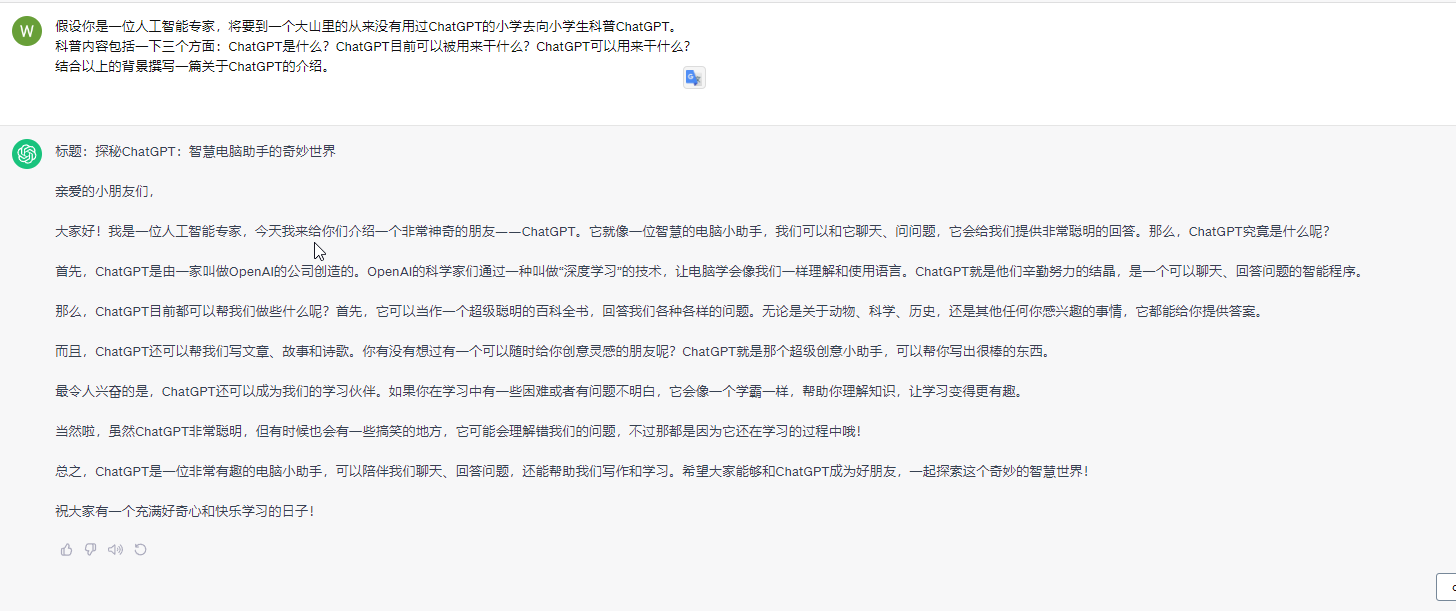Click the response title line 标题：探秘ChatGPT
The height and width of the screenshot is (611, 1456).
click(x=195, y=151)
